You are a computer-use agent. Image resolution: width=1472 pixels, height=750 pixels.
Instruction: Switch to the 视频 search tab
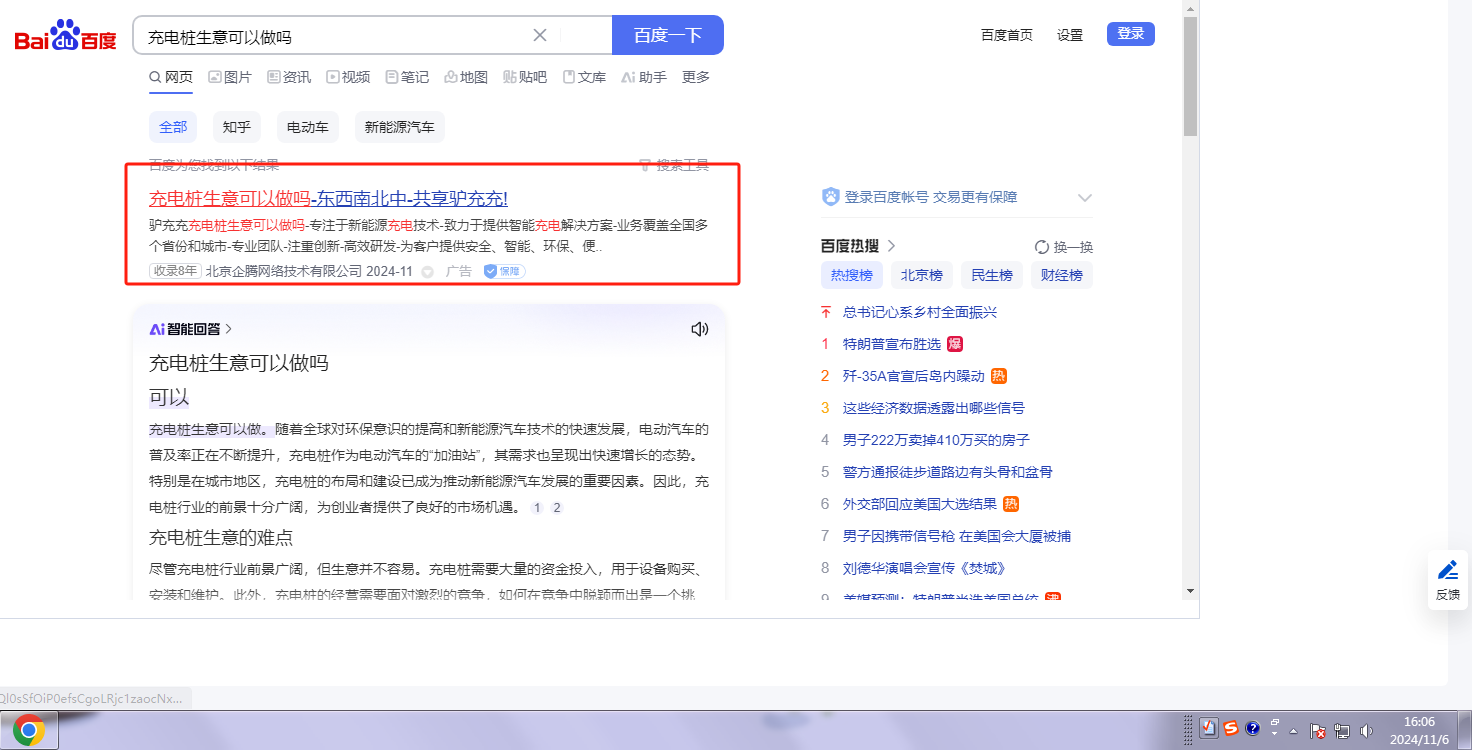[348, 77]
